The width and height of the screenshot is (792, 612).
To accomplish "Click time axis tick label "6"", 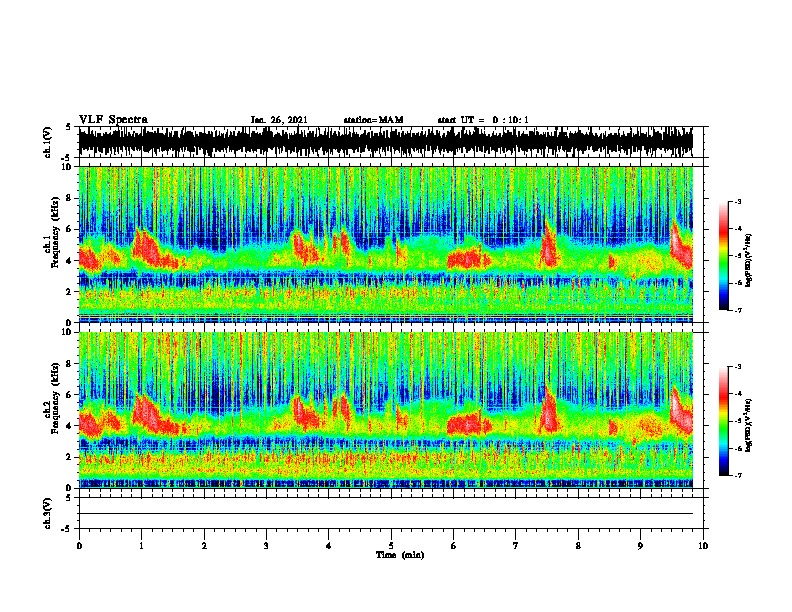I will (454, 545).
